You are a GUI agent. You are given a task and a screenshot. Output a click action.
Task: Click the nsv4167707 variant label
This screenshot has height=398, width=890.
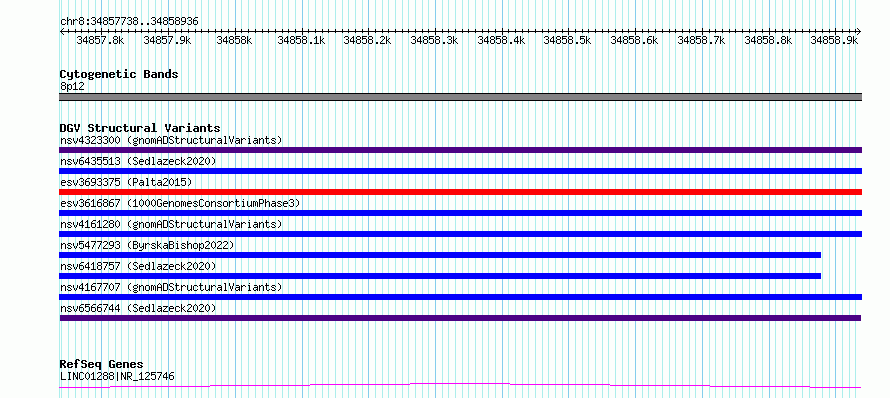171,287
